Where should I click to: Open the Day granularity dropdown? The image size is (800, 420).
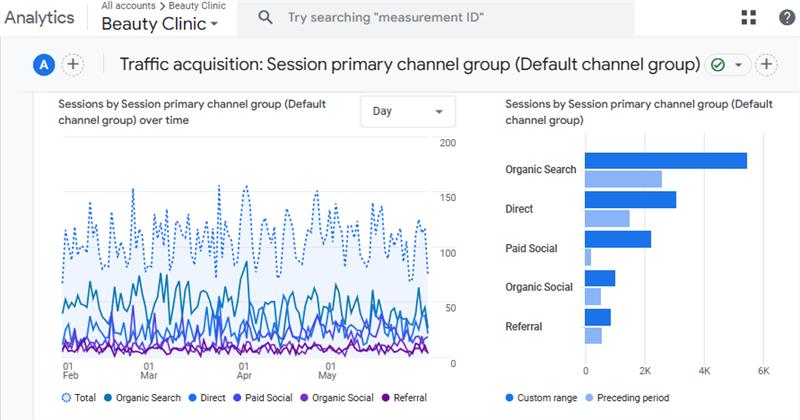(x=407, y=111)
